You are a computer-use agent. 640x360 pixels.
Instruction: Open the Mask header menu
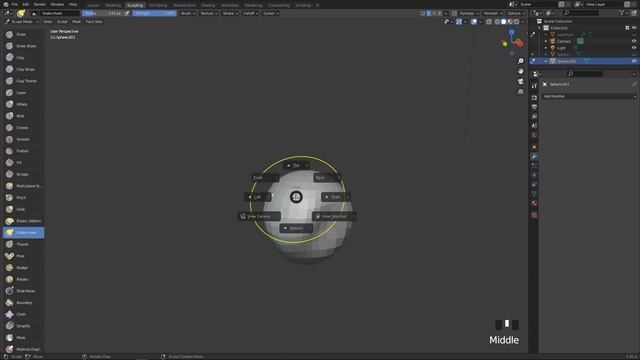point(77,22)
